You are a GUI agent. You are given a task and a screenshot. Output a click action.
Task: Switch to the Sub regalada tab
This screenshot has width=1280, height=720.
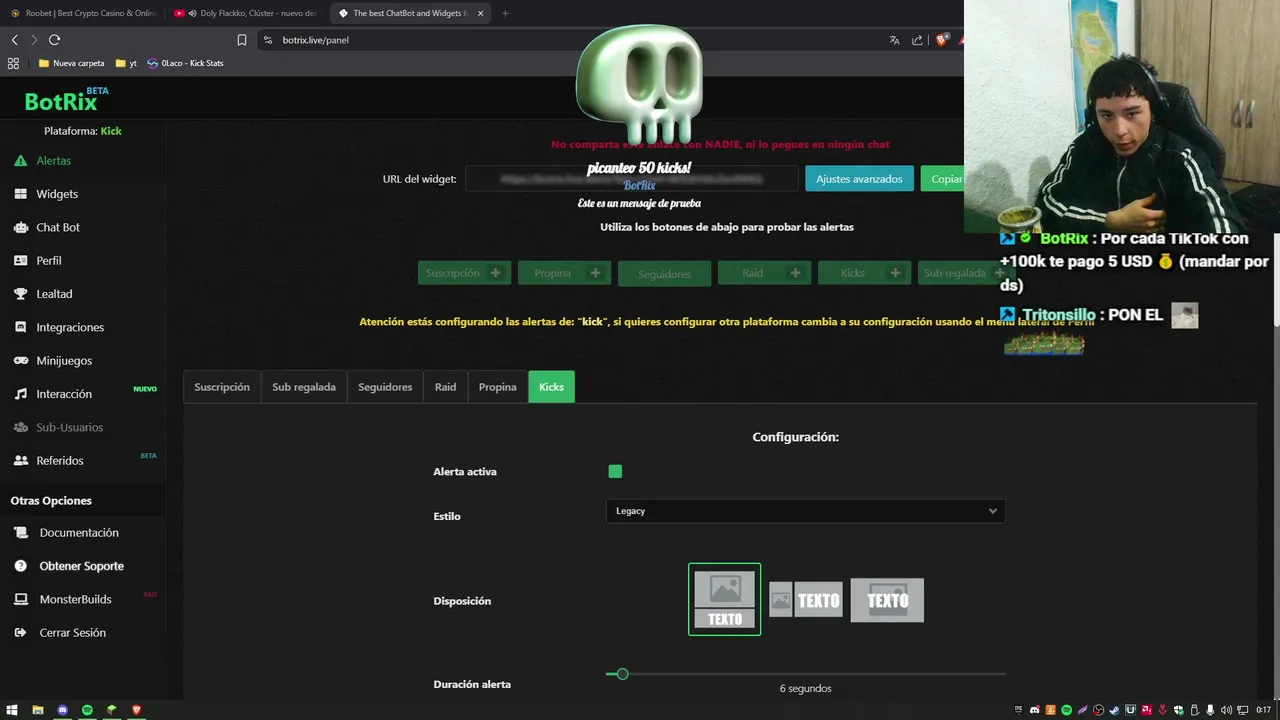304,387
